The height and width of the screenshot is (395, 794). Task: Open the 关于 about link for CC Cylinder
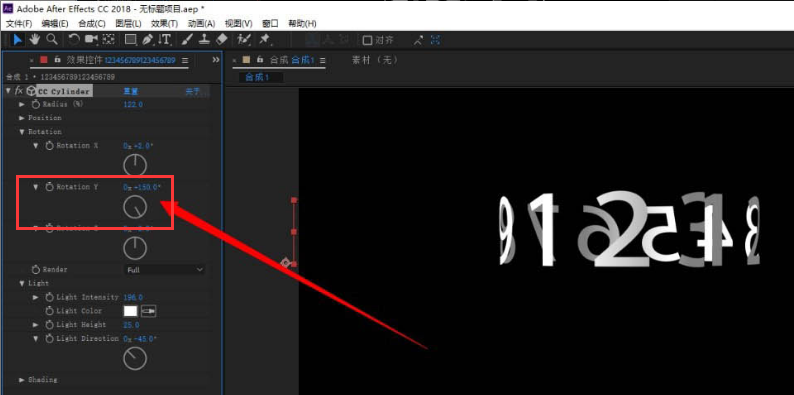click(192, 91)
